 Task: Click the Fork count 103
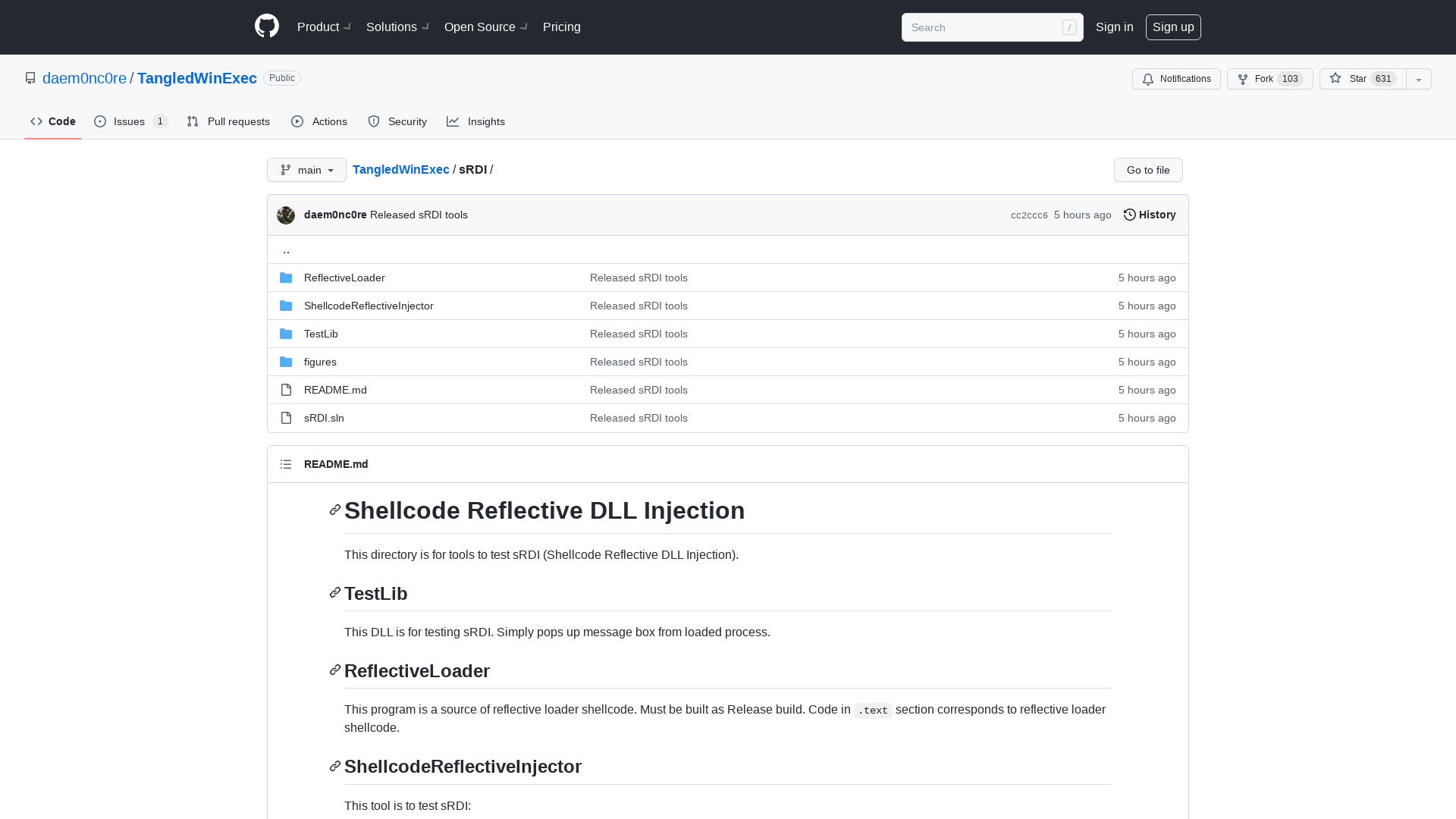click(x=1290, y=79)
